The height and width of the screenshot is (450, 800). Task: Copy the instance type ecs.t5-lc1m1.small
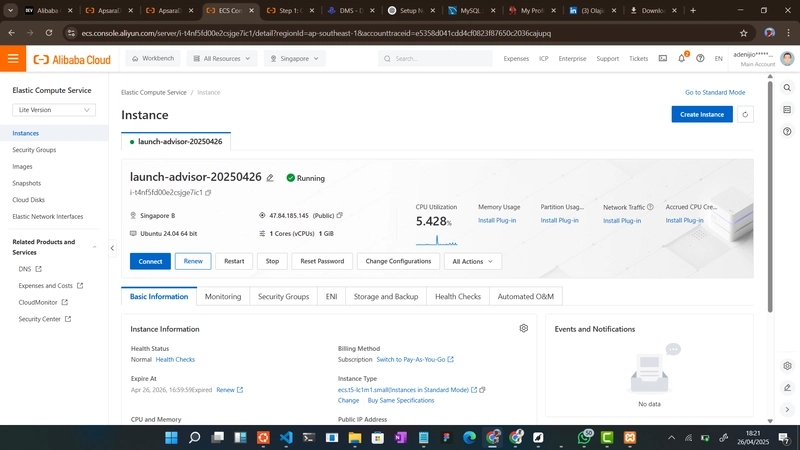[x=482, y=390]
